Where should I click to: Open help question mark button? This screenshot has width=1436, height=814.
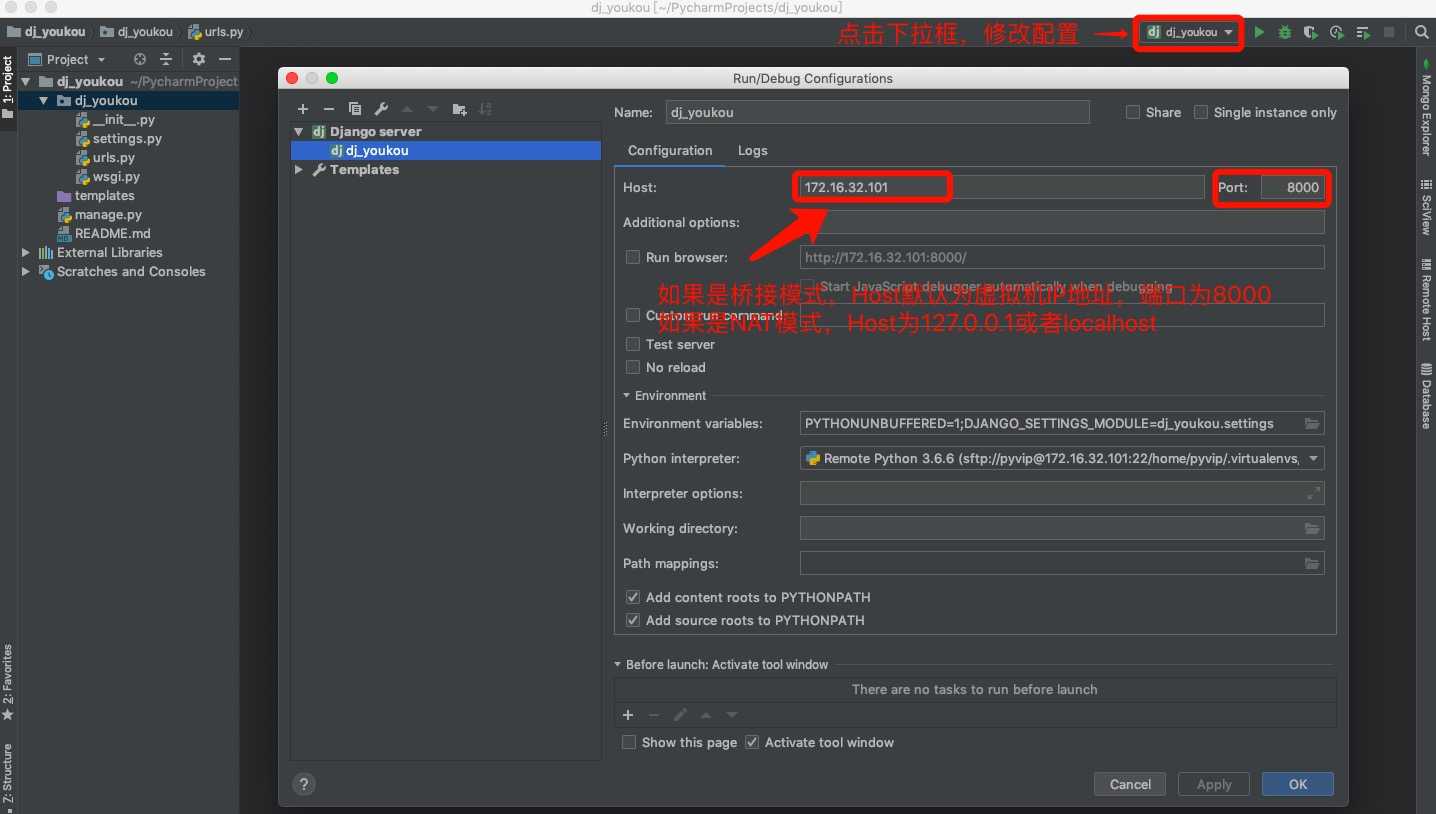[304, 784]
